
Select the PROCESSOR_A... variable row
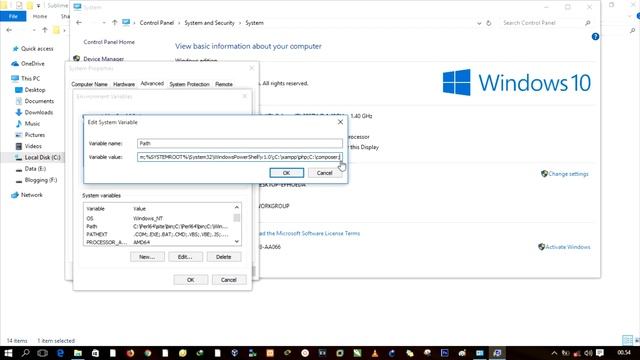pyautogui.click(x=158, y=242)
